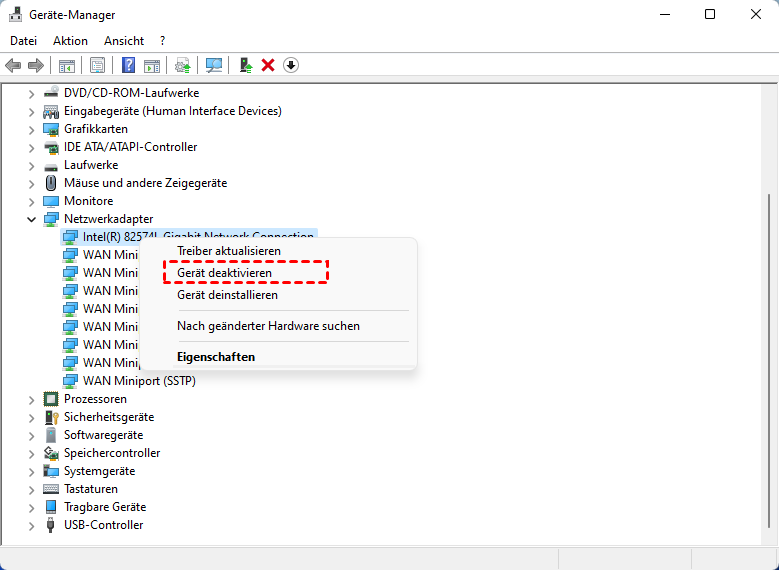Choose Eigenschaften from context menu
The height and width of the screenshot is (570, 779).
tap(279, 357)
